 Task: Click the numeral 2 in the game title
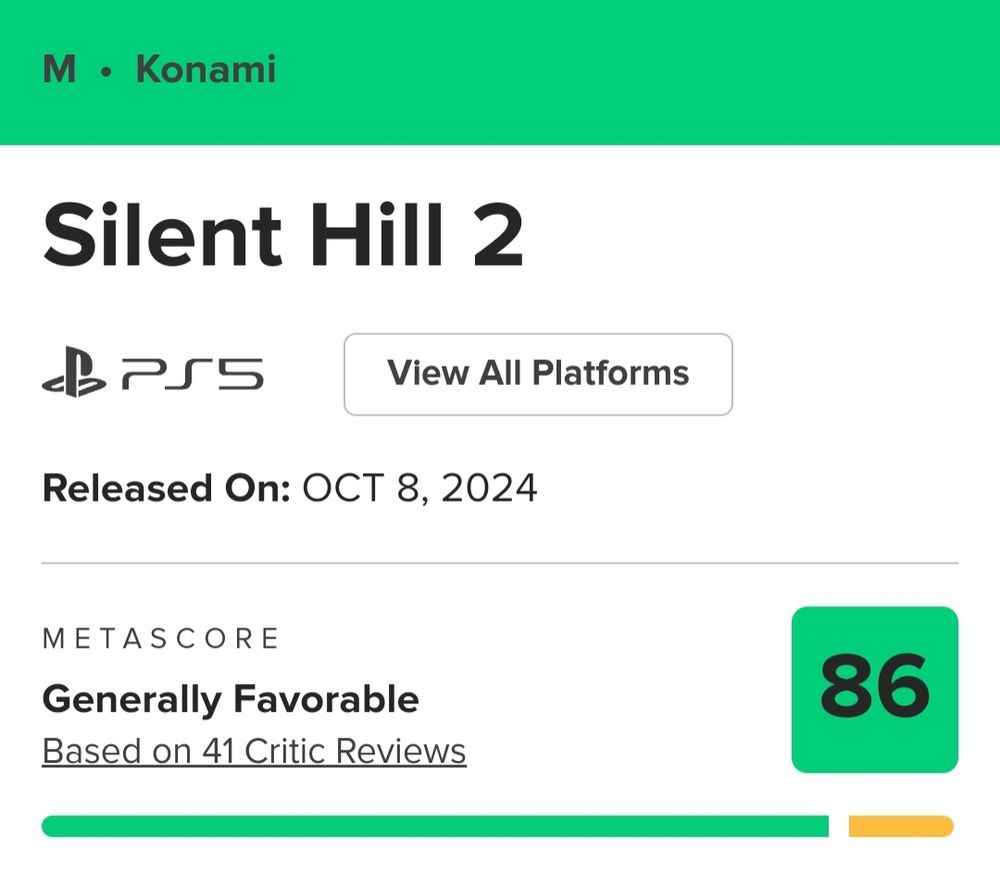pyautogui.click(x=498, y=236)
